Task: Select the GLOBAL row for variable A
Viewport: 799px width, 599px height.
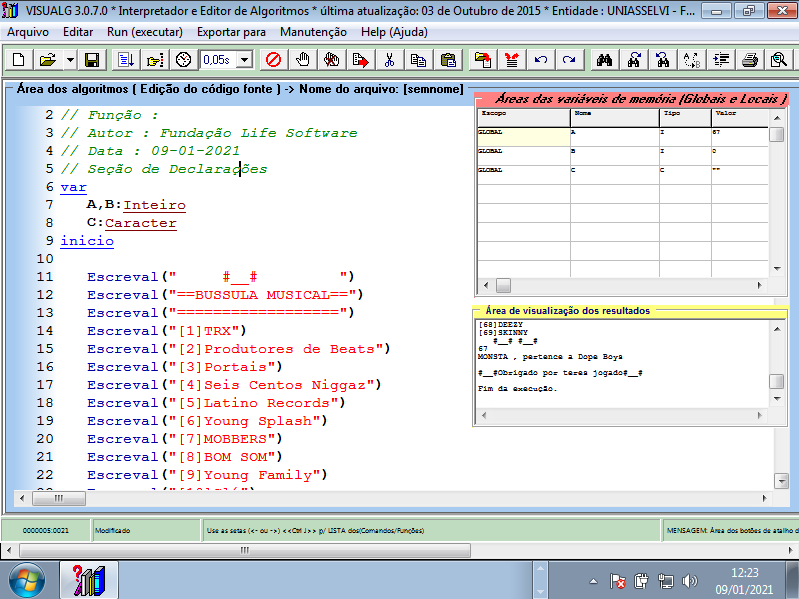Action: coord(523,137)
